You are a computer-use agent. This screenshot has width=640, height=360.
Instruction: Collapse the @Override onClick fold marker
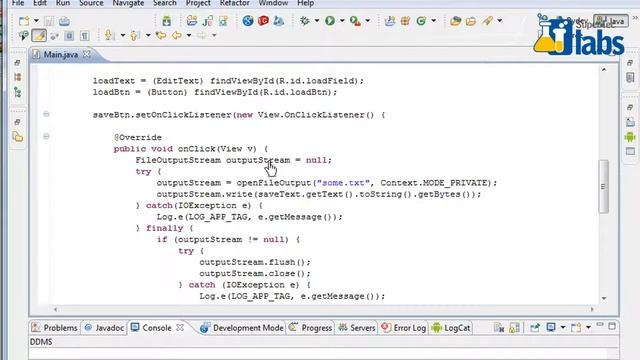click(46, 136)
